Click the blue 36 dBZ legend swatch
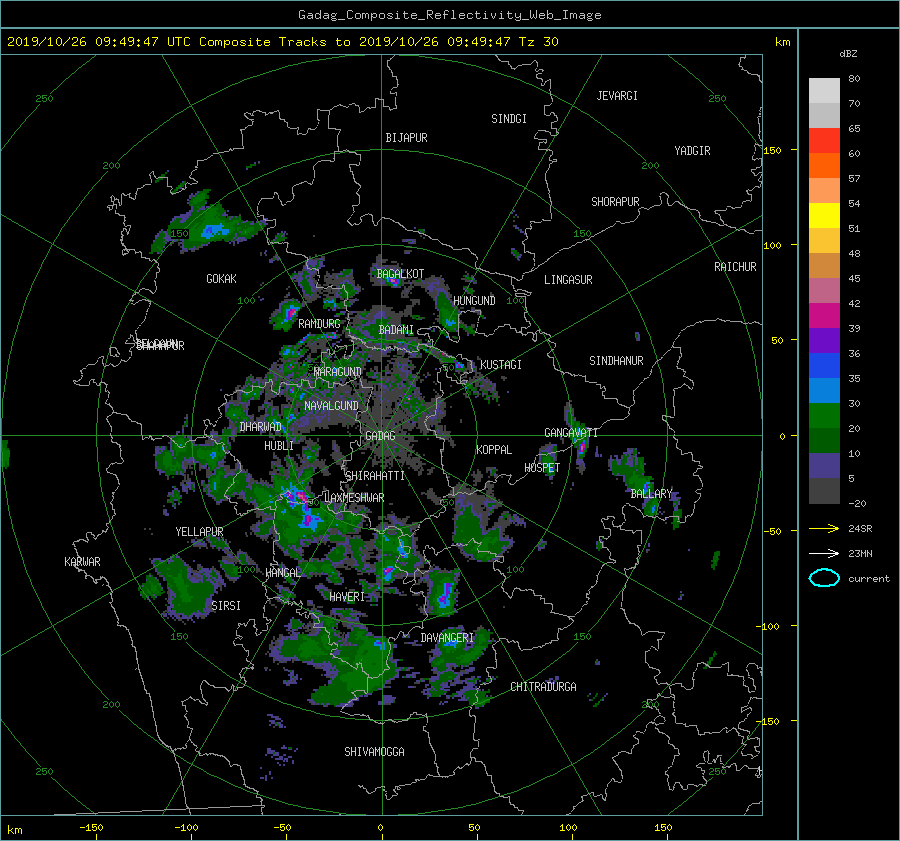 pyautogui.click(x=824, y=365)
